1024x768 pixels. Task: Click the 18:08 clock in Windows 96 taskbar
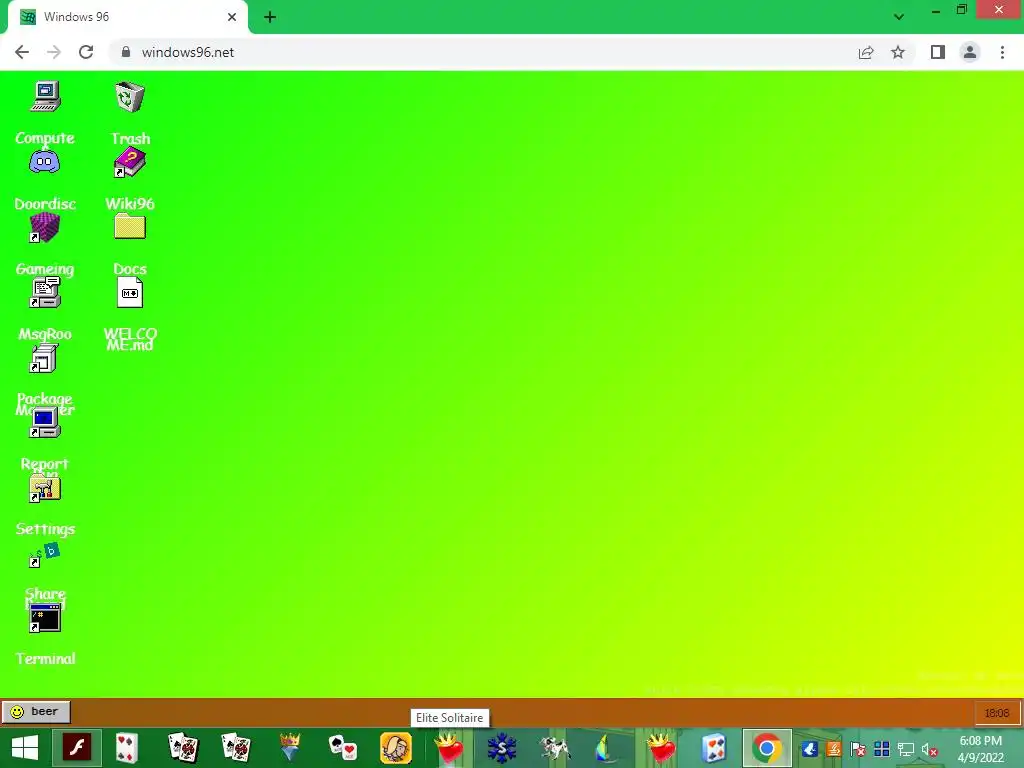pyautogui.click(x=997, y=712)
